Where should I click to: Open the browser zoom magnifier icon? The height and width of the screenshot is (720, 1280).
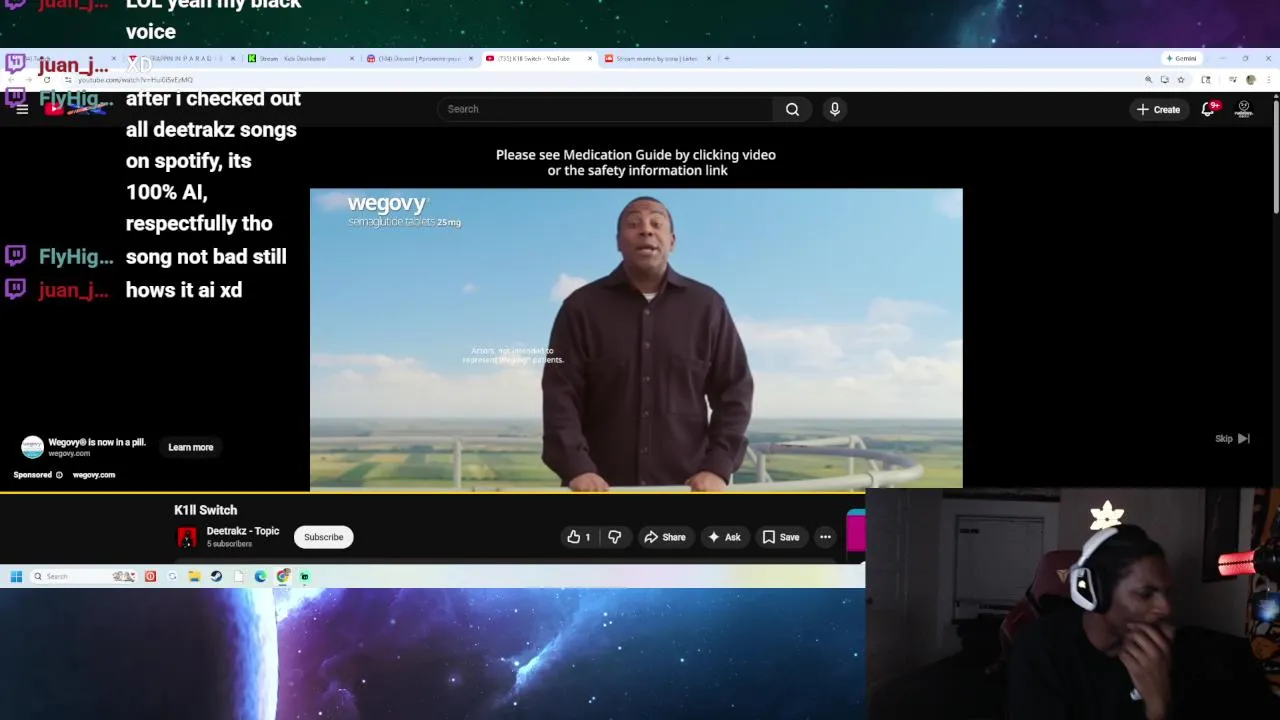pos(1148,80)
